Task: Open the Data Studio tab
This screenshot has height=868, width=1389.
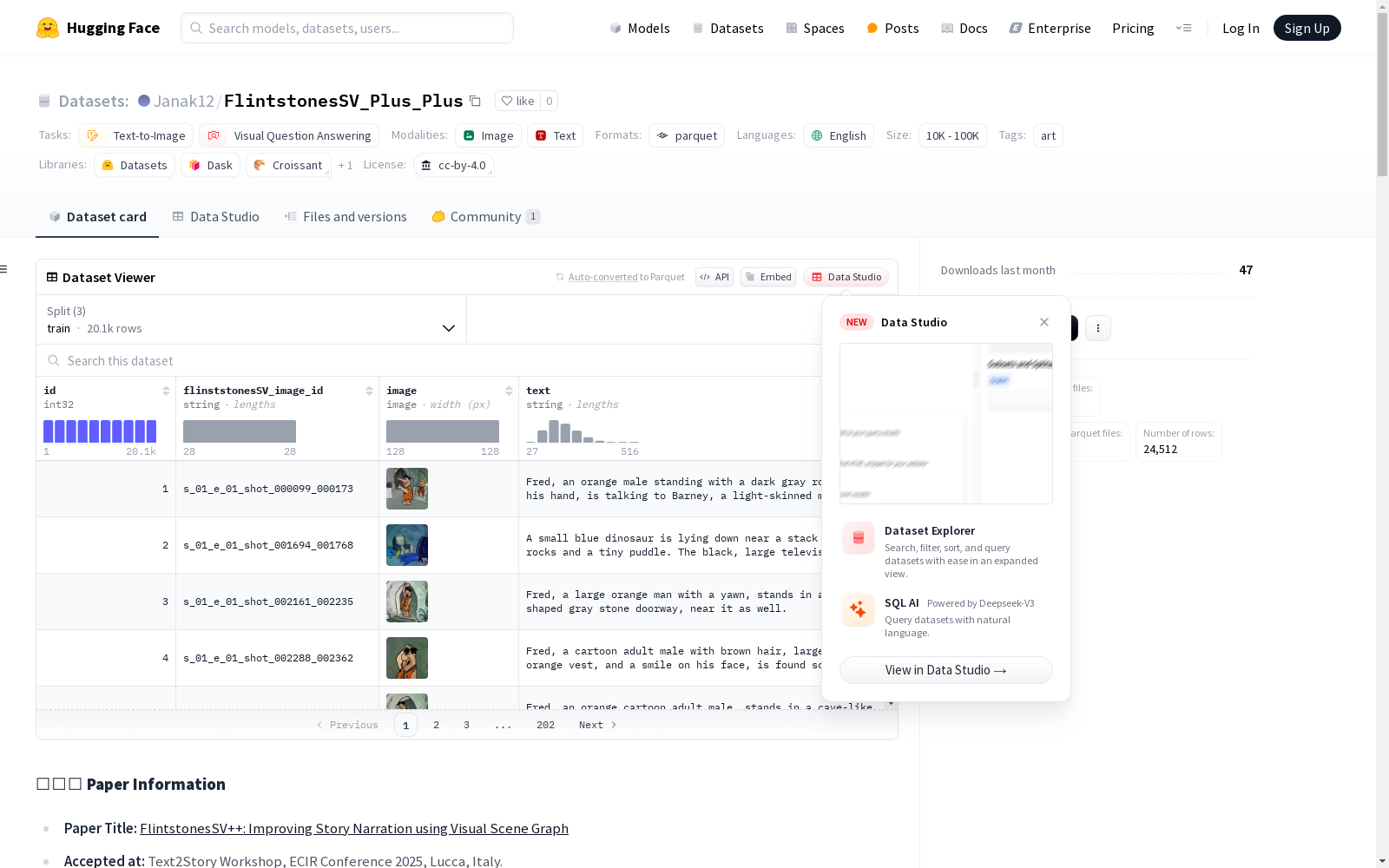Action: tap(215, 217)
